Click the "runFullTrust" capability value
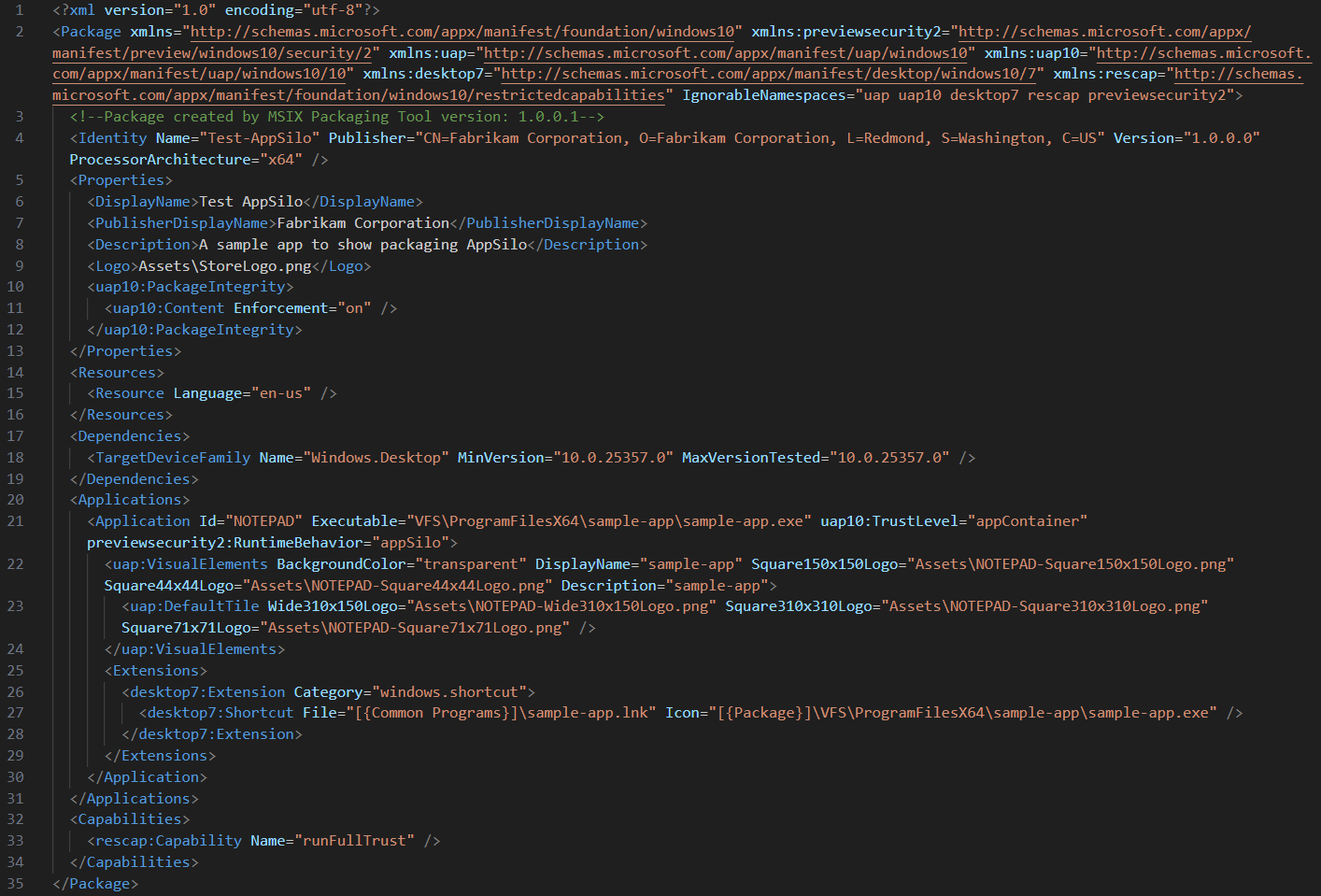Image resolution: width=1321 pixels, height=896 pixels. coord(354,841)
